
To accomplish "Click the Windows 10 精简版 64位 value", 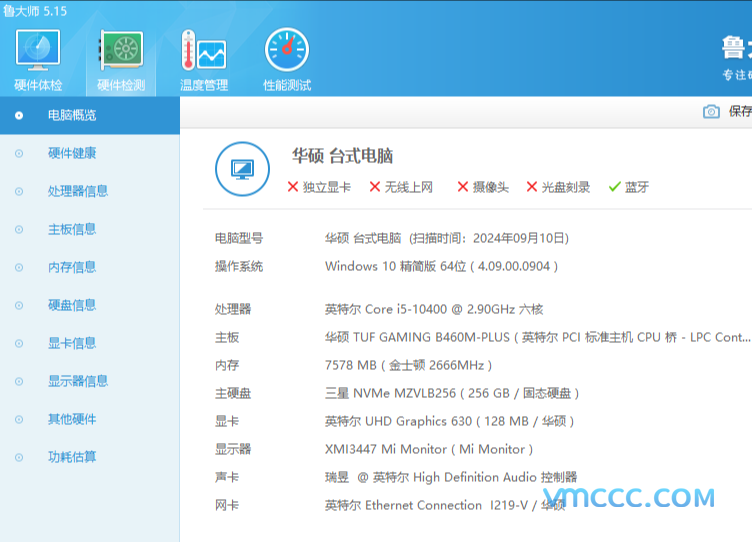I will pos(396,266).
